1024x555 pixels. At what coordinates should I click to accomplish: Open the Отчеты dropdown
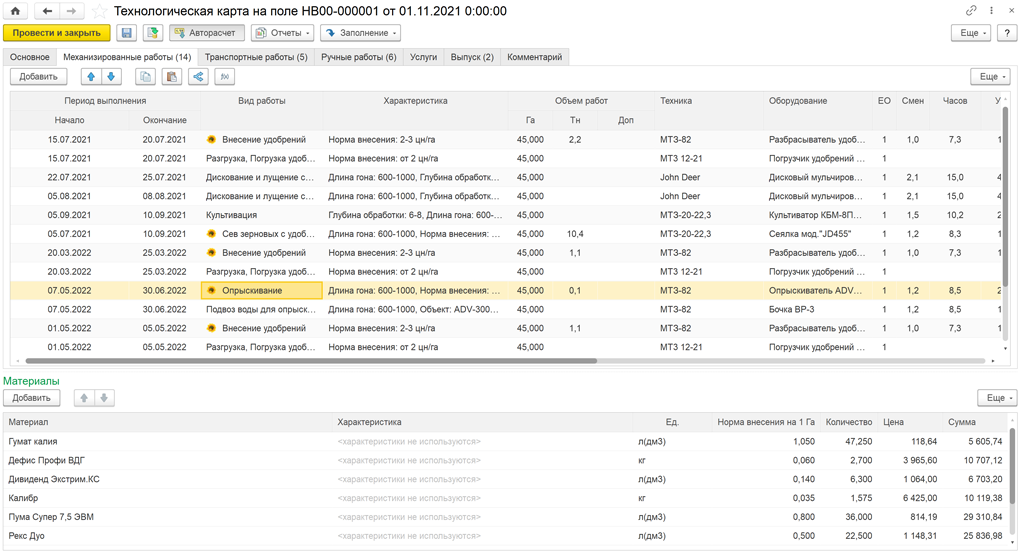[283, 33]
